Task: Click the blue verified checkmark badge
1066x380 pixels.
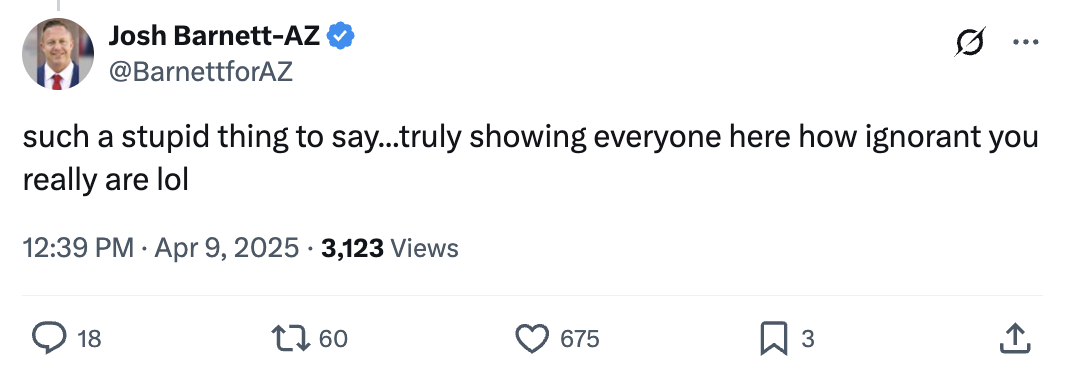Action: (x=341, y=35)
